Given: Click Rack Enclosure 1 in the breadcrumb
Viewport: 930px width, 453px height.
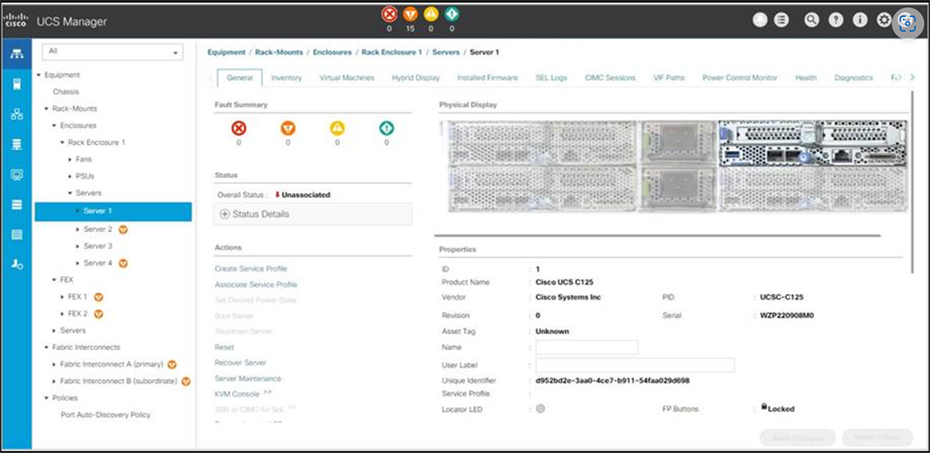Looking at the screenshot, I should pyautogui.click(x=391, y=52).
